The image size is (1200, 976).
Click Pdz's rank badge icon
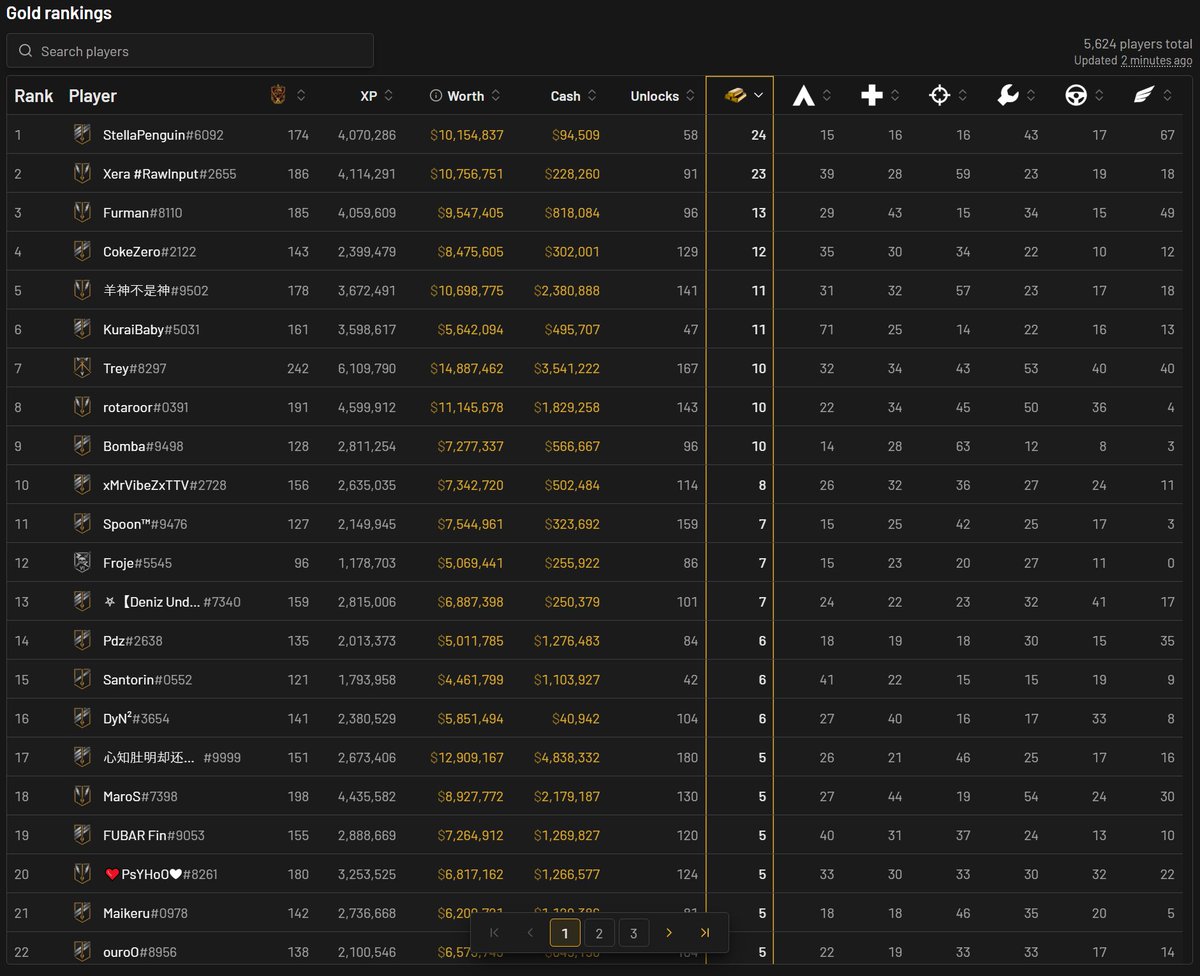(82, 641)
